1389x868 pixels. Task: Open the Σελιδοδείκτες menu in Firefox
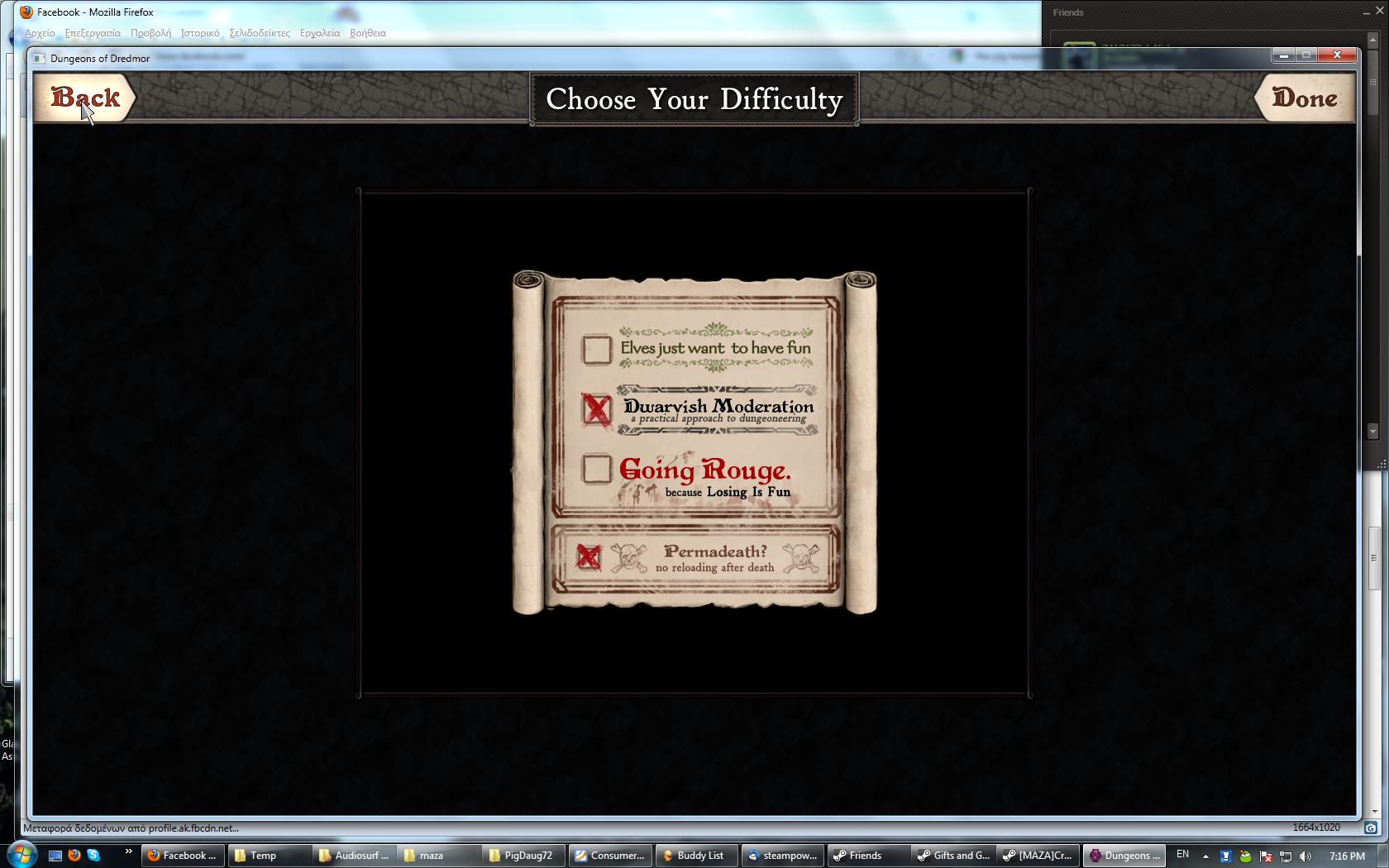pos(260,33)
